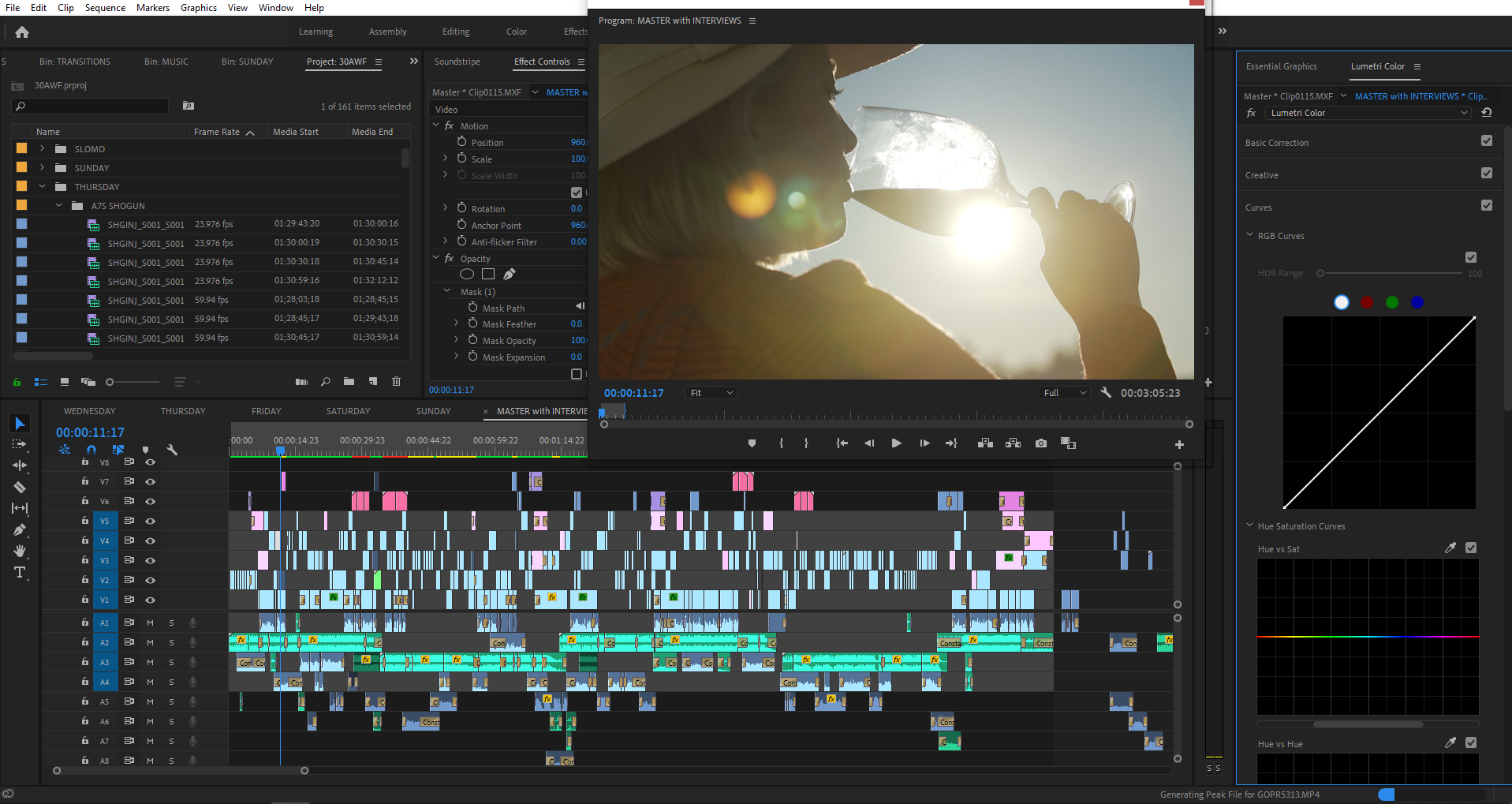1512x804 pixels.
Task: Toggle Snap in timeline
Action: 91,450
